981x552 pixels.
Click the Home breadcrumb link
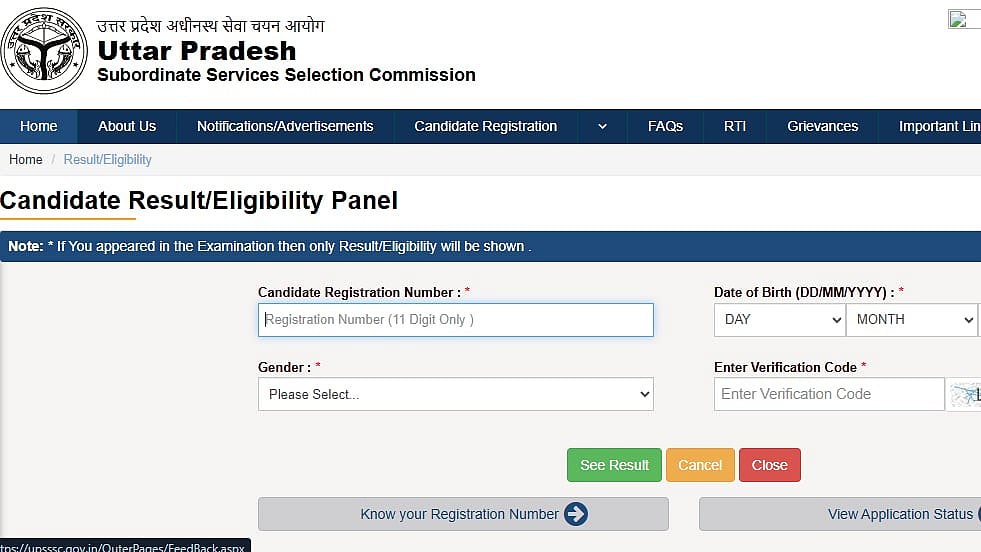[x=26, y=159]
